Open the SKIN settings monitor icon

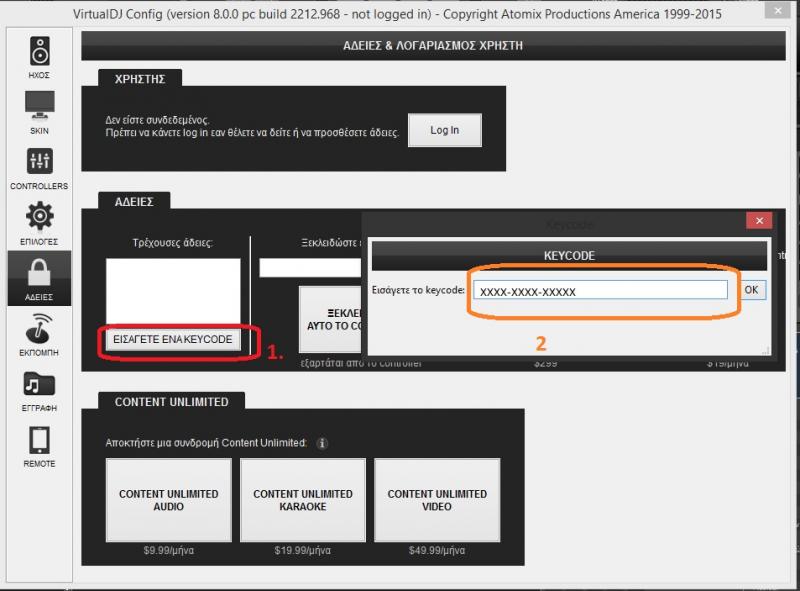point(39,106)
